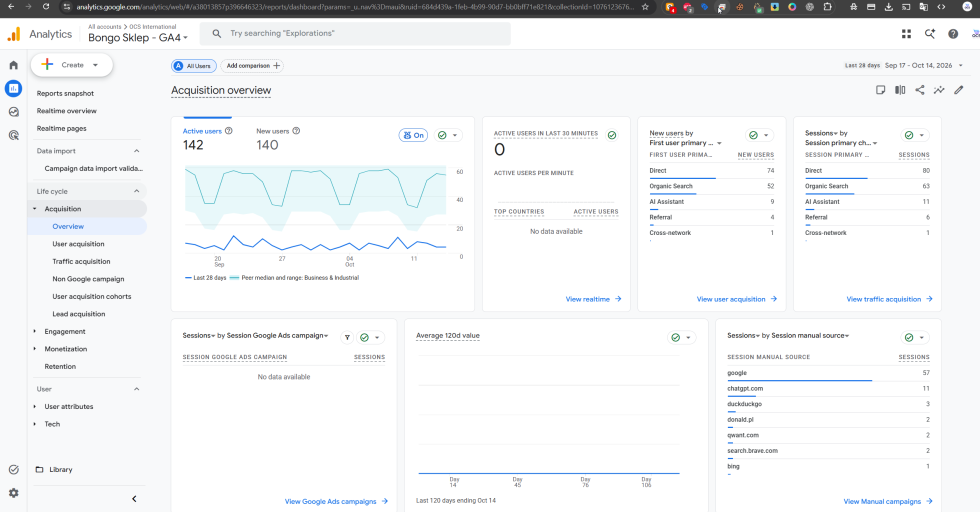Bookmark this page with the star icon
Screen dimensions: 980x512
[x=645, y=7]
